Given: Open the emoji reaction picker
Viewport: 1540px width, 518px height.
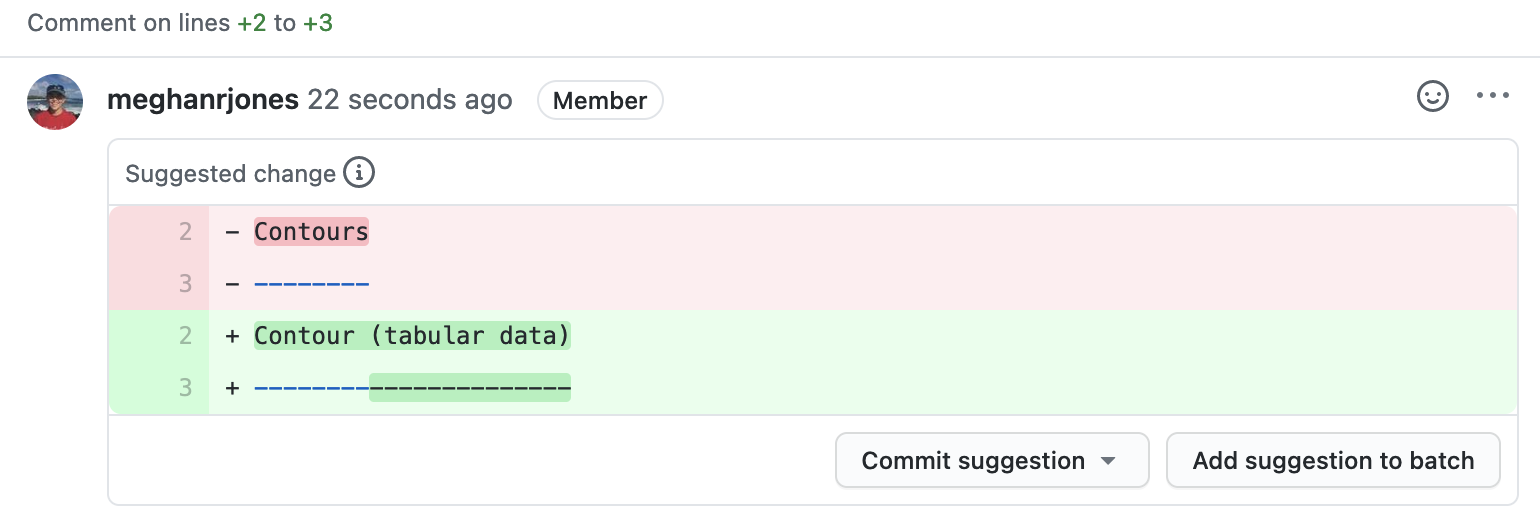Looking at the screenshot, I should coord(1433,96).
